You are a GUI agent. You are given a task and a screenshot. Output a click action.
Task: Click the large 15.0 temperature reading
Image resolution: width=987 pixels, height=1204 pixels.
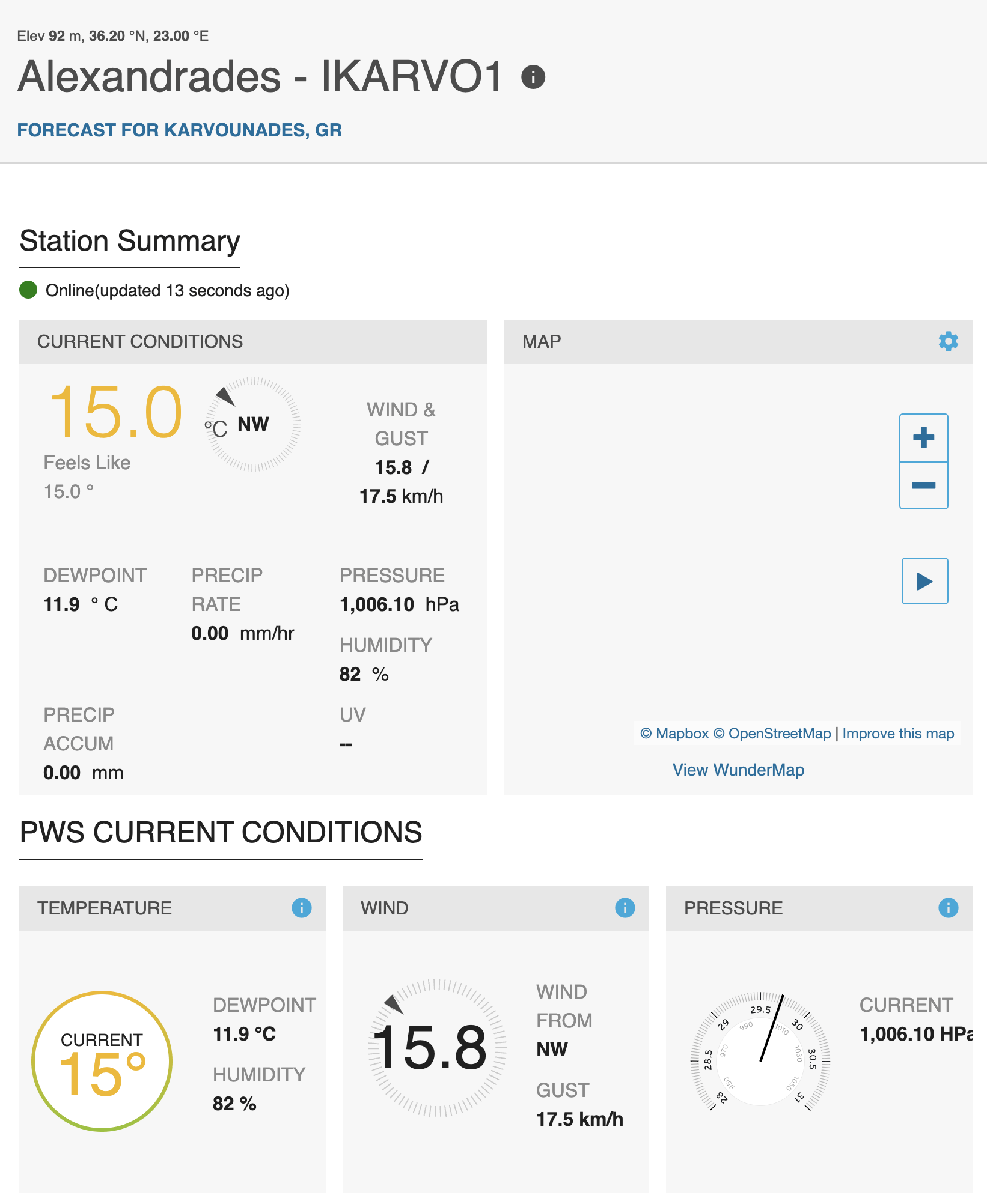pyautogui.click(x=114, y=412)
